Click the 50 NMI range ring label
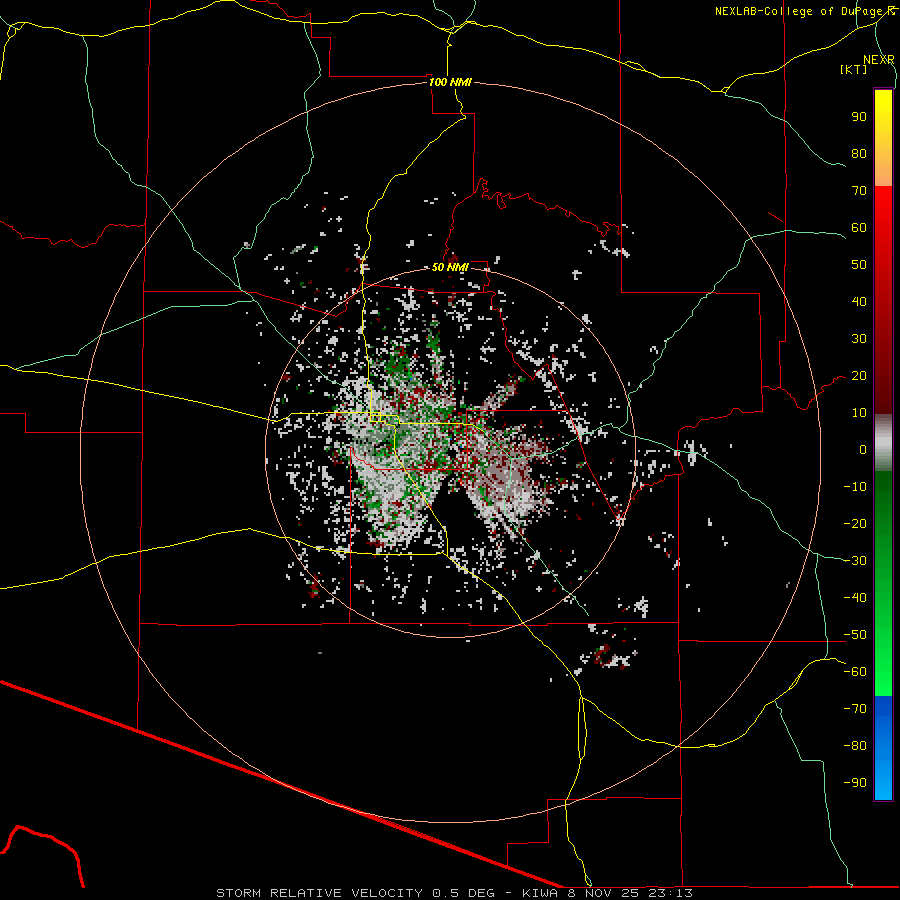Screen dimensions: 900x900 450,267
